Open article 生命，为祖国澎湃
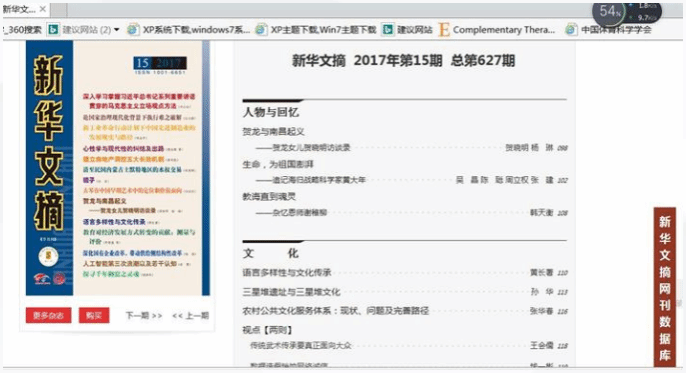The height and width of the screenshot is (373, 686). click(x=278, y=164)
